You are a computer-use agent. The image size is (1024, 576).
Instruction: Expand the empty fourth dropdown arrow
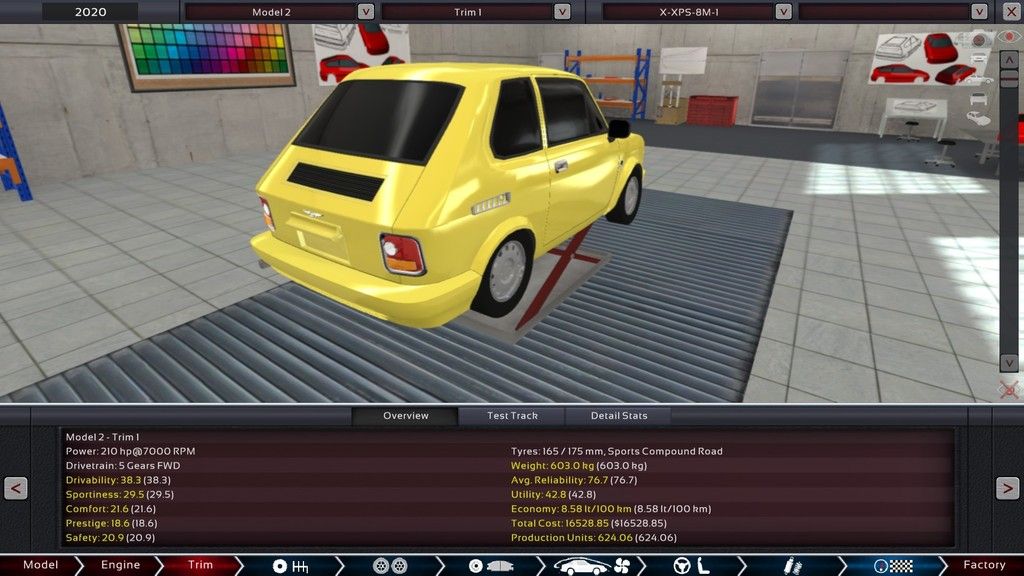(979, 12)
